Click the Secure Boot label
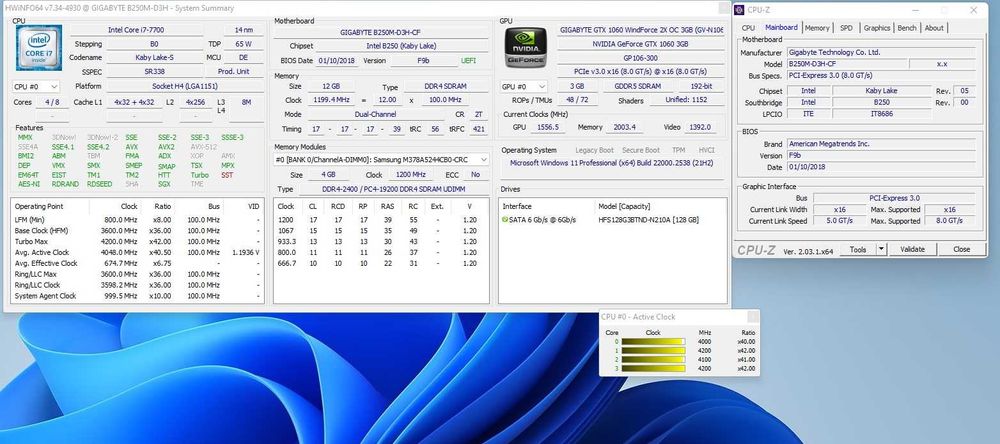The width and height of the screenshot is (1000, 444). click(x=641, y=151)
